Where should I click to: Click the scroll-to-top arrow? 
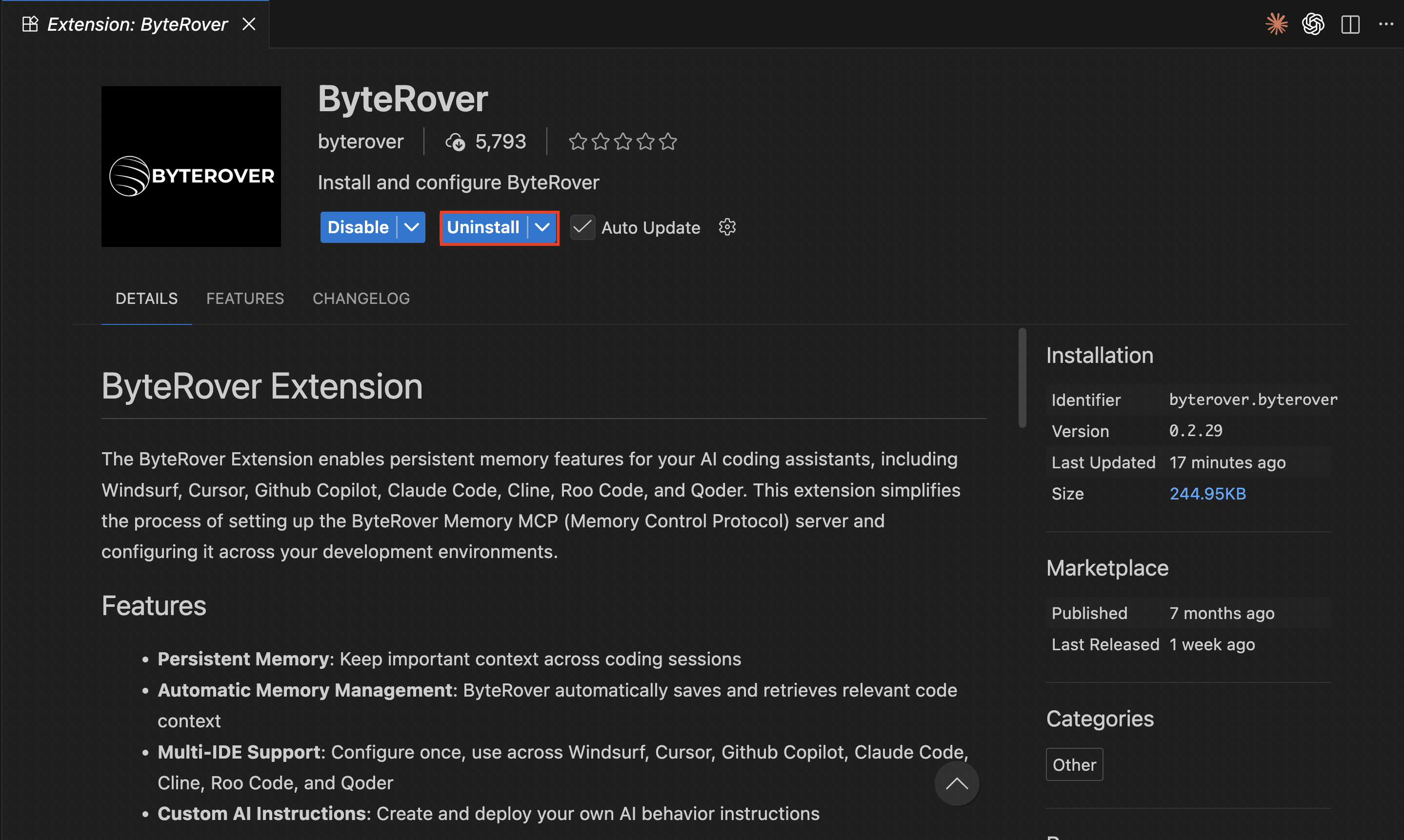(958, 783)
